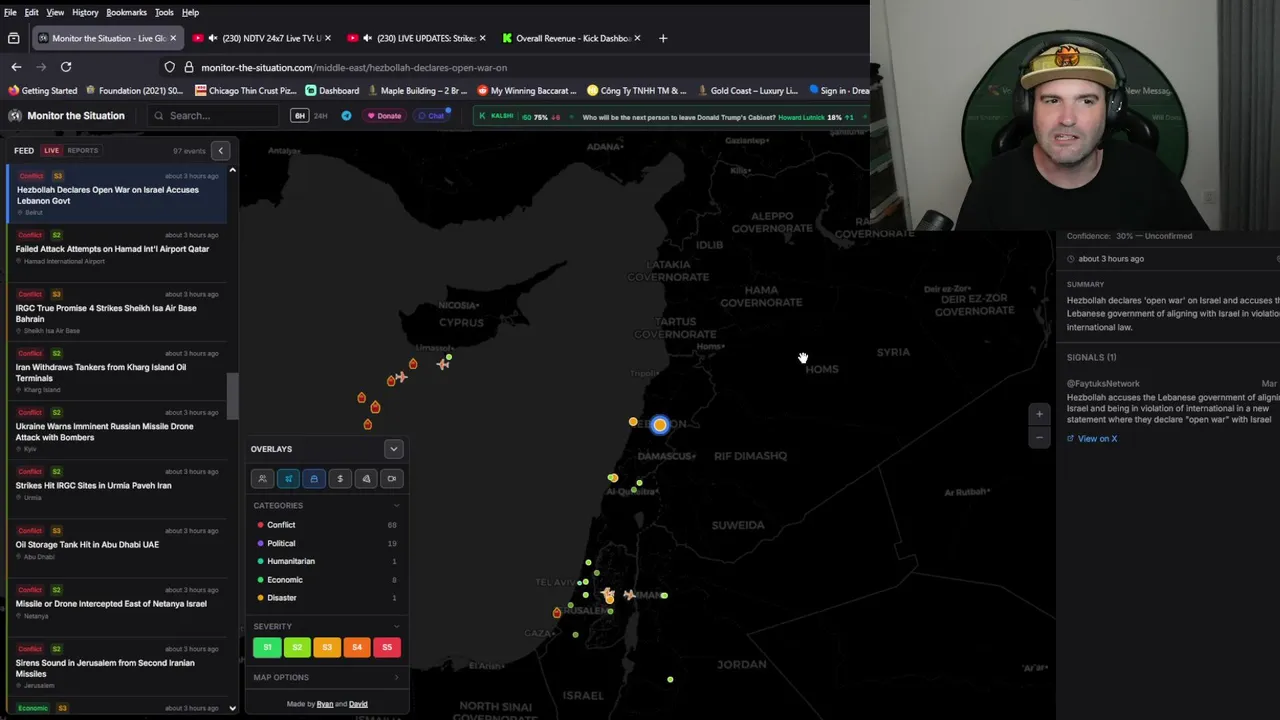Viewport: 1280px width, 720px height.
Task: Open the Getting Started bookmark
Action: (42, 90)
